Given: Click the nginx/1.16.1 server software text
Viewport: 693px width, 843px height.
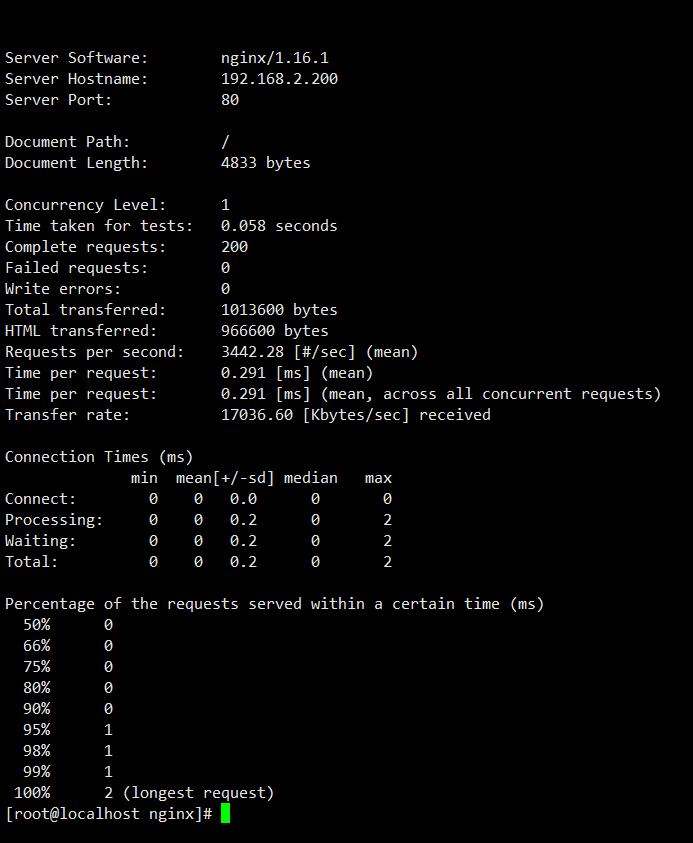Looking at the screenshot, I should [275, 58].
